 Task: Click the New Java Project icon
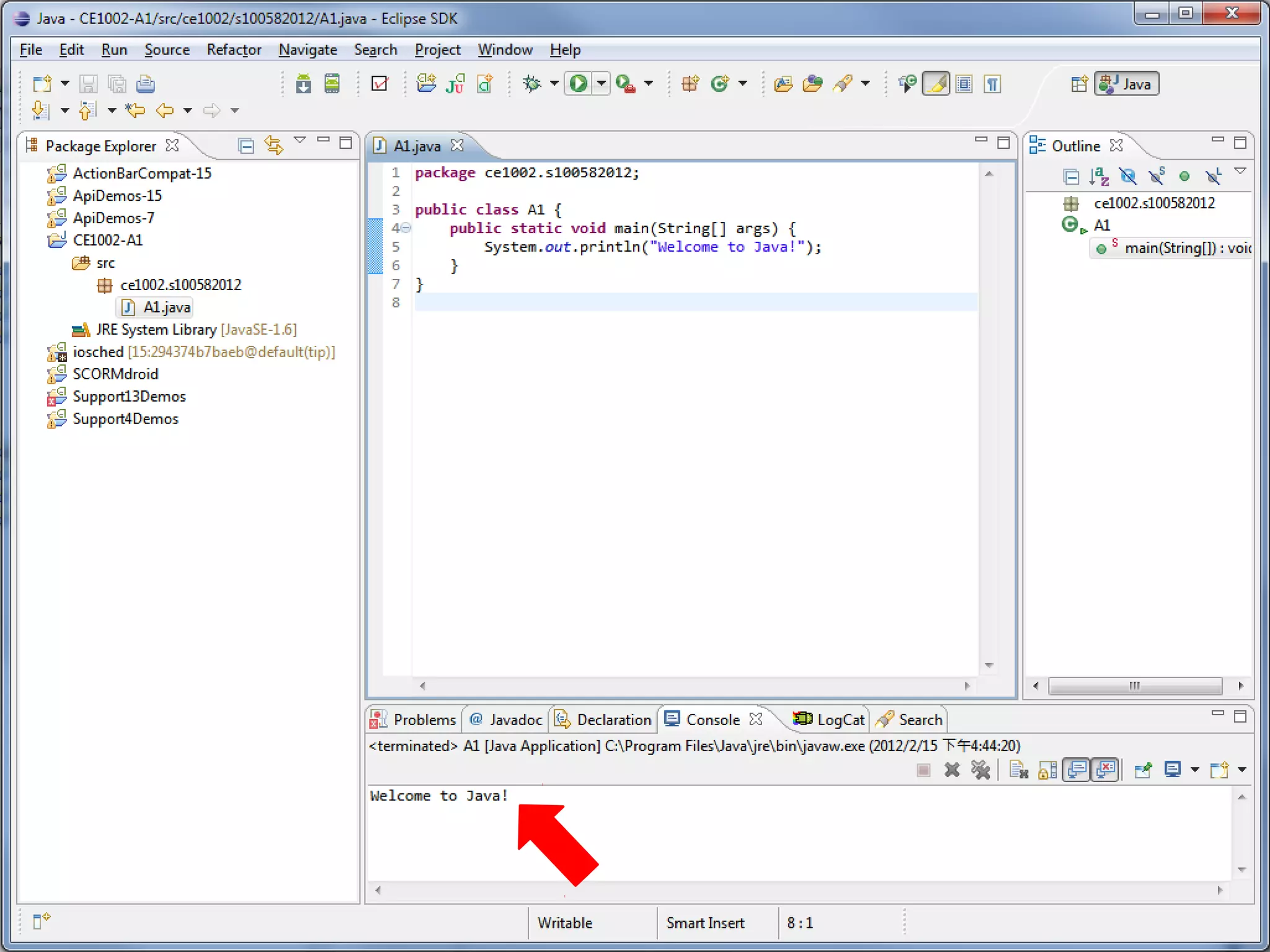pos(426,84)
